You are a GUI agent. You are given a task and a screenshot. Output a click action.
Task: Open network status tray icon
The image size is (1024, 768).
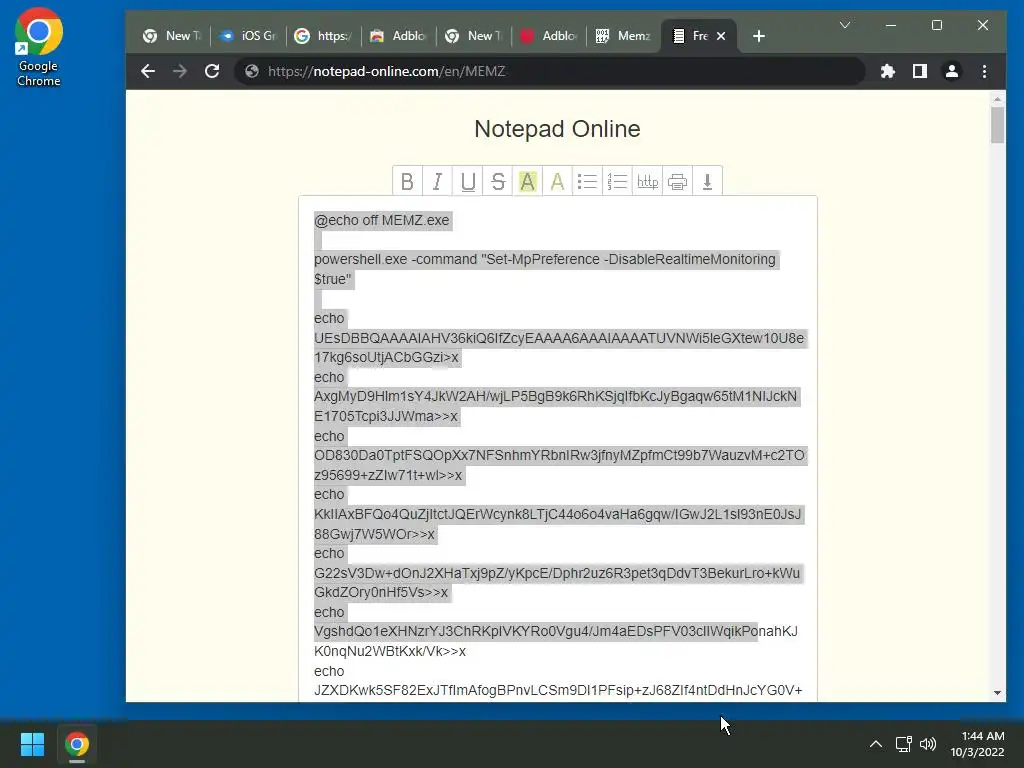click(903, 744)
